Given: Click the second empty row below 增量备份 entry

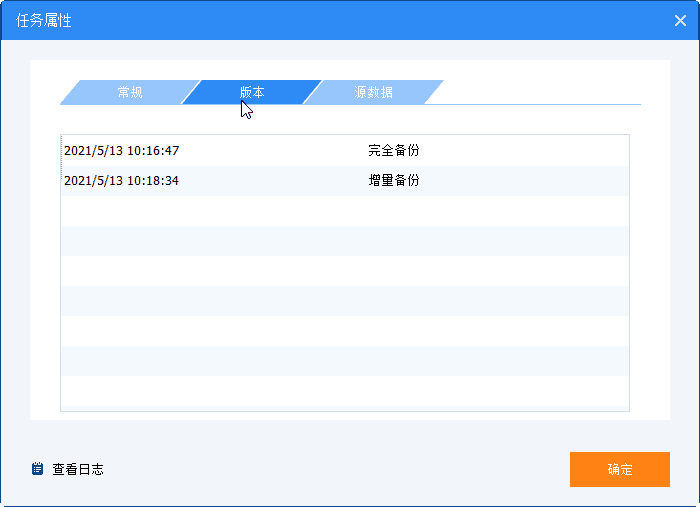Looking at the screenshot, I should click(345, 240).
